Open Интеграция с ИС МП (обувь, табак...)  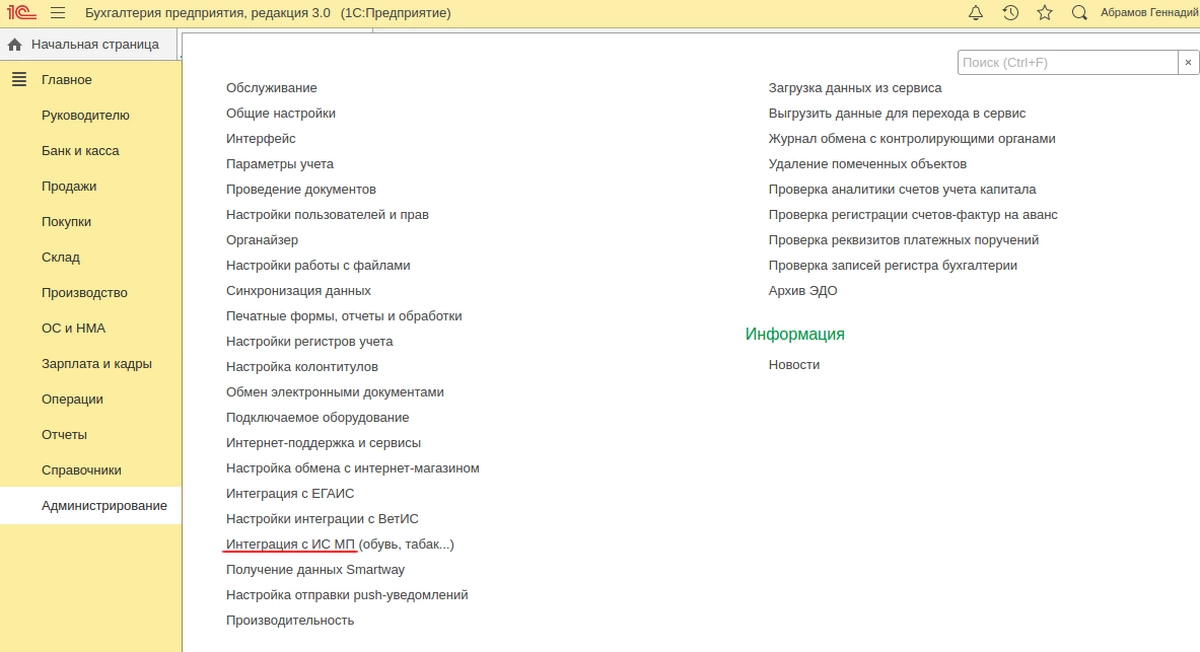(x=340, y=544)
